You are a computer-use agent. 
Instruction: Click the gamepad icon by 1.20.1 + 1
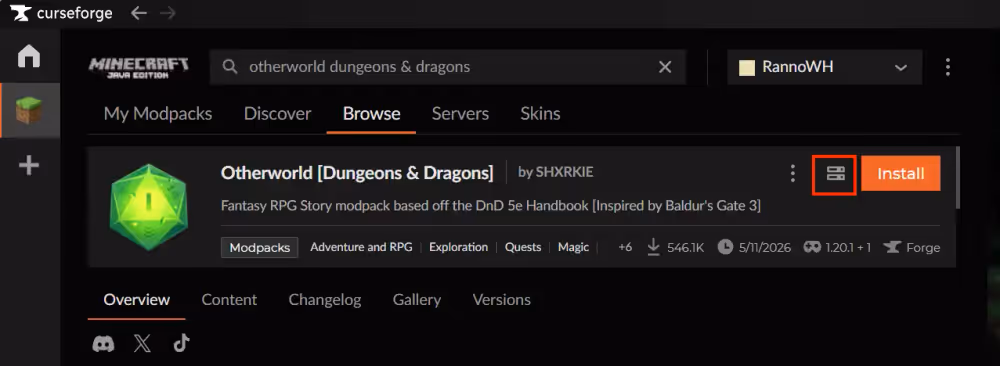812,247
